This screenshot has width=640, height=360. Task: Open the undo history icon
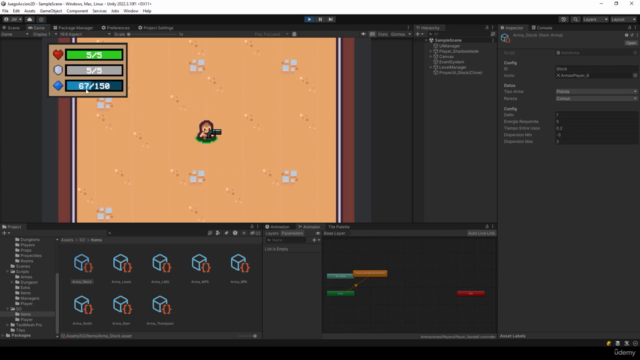coord(564,19)
